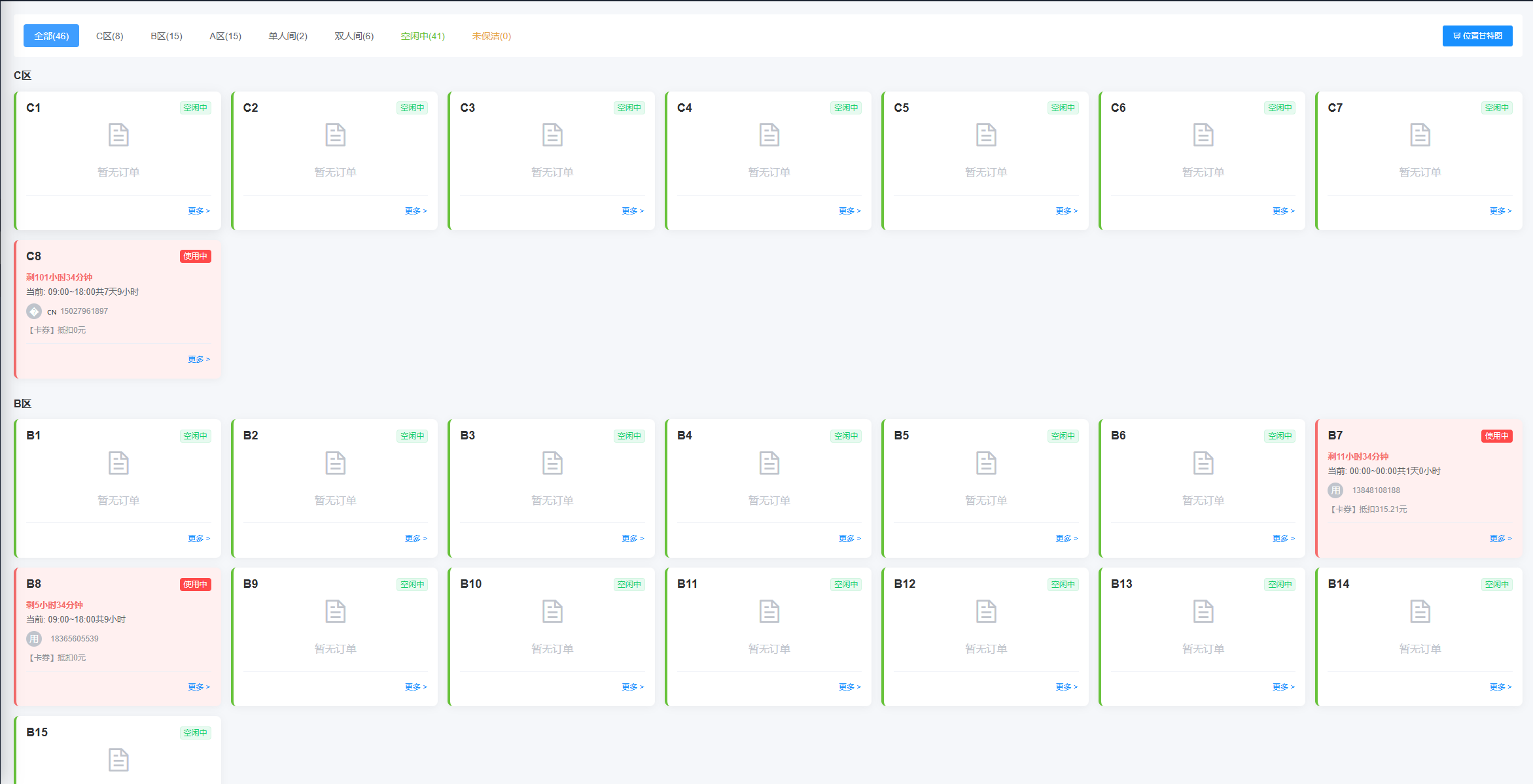
Task: Click the 使用中 status tag on B7
Action: coord(1496,436)
